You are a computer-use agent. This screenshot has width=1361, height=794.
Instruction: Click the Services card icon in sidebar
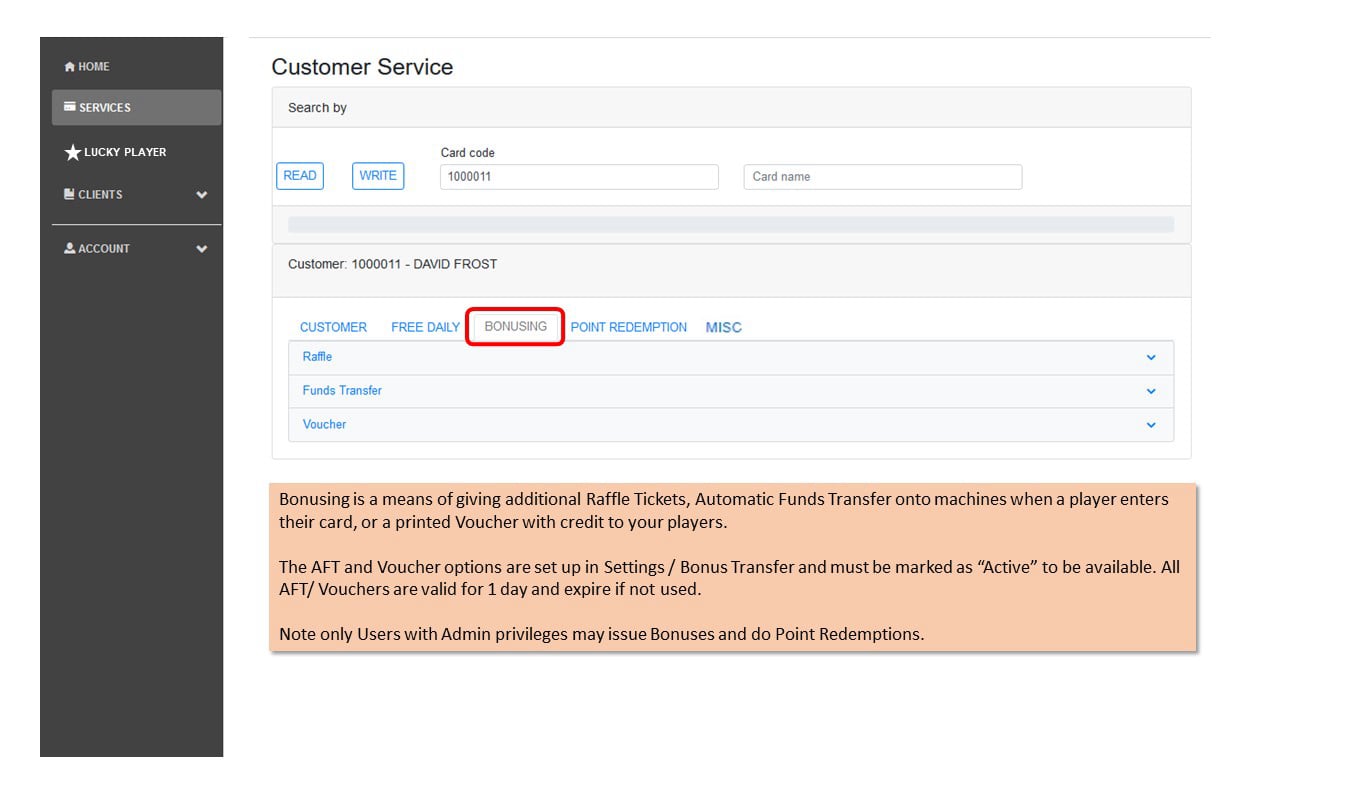tap(69, 107)
